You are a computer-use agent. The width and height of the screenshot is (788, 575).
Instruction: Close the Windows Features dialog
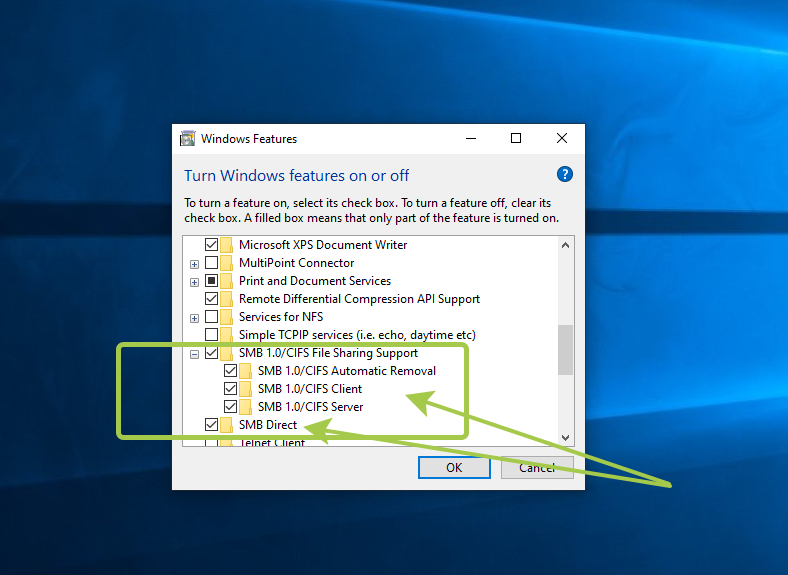(562, 138)
